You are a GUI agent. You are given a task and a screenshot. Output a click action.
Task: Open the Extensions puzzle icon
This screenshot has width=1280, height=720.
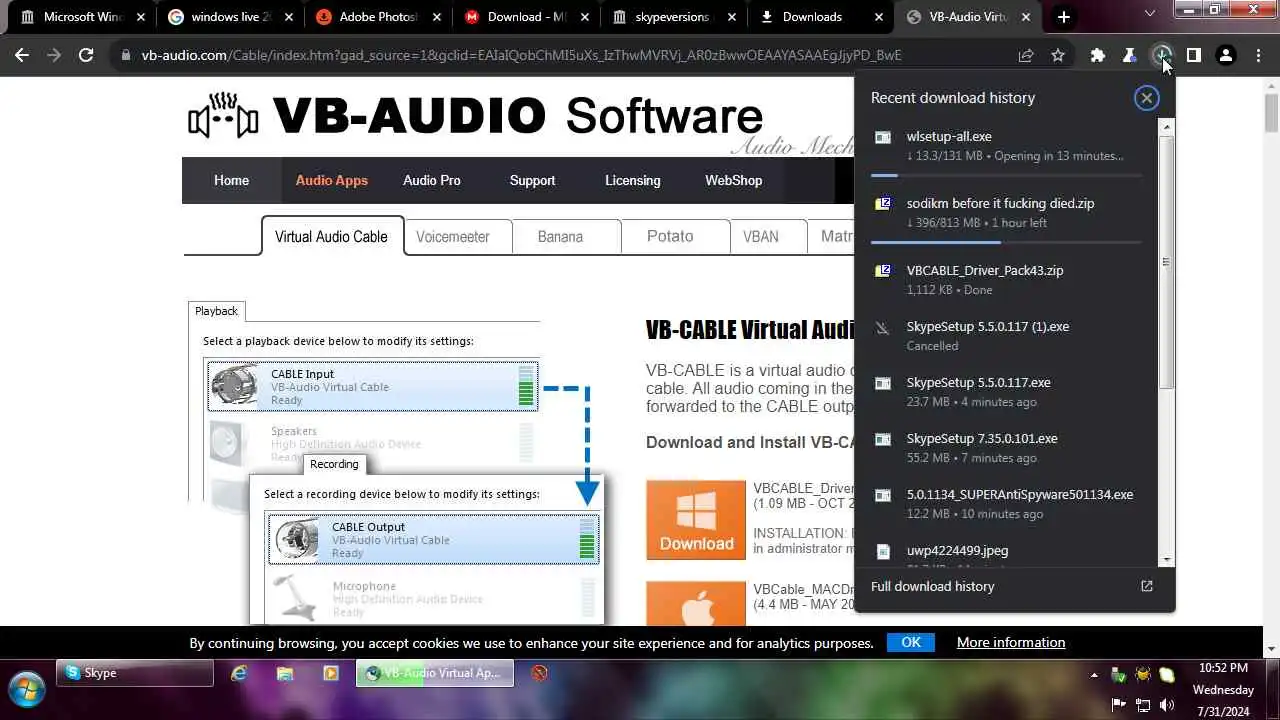[x=1098, y=56]
